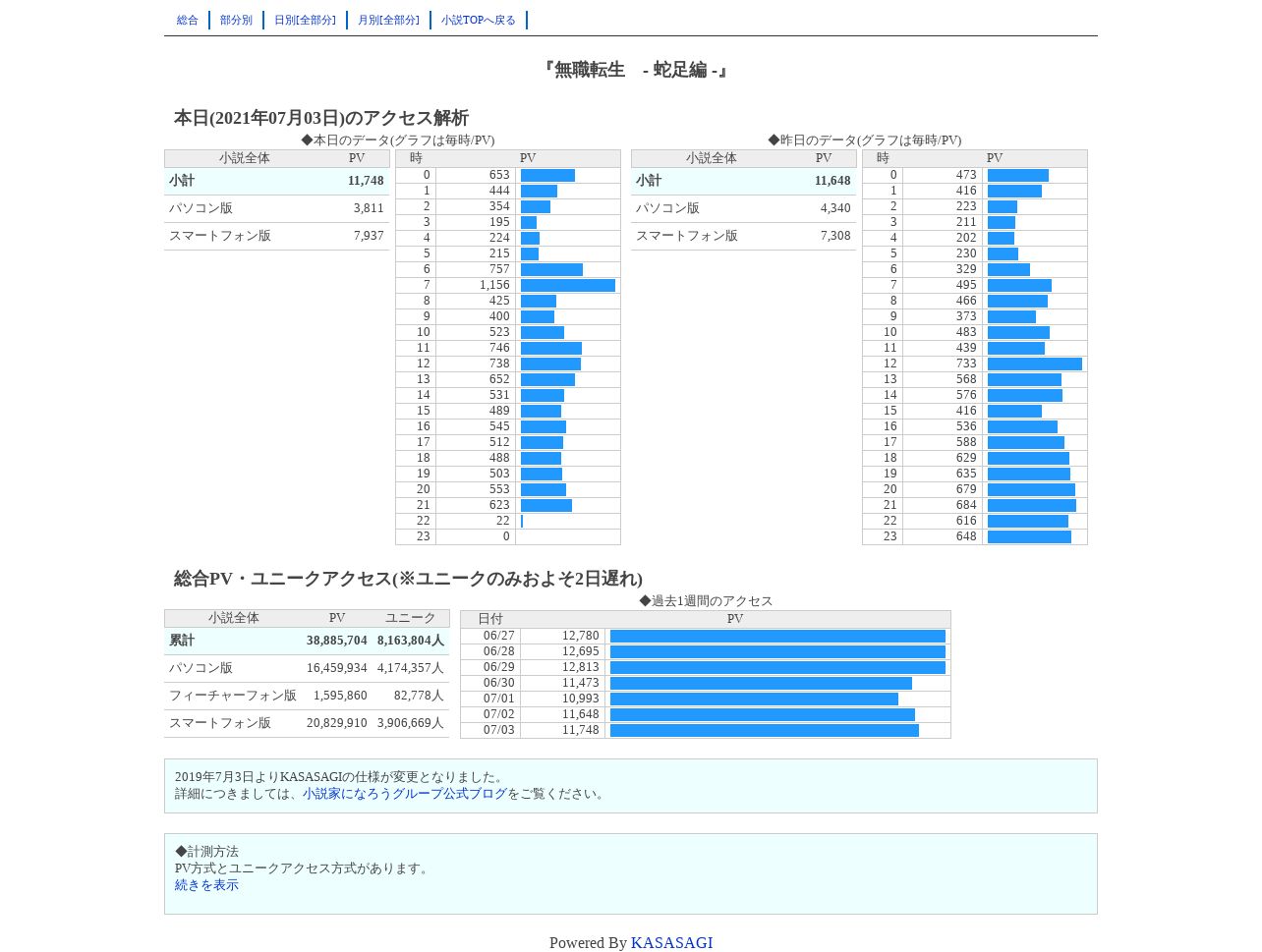Click the 07/01 weekly PV bar
The image size is (1262, 952).
754,700
